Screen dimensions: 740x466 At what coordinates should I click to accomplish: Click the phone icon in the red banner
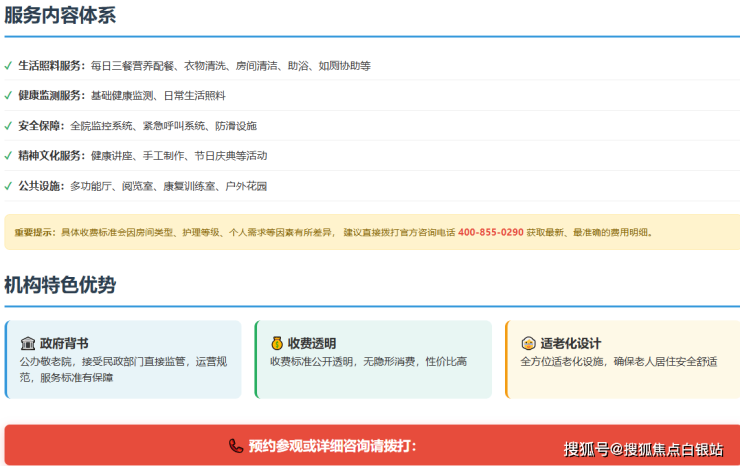(236, 446)
